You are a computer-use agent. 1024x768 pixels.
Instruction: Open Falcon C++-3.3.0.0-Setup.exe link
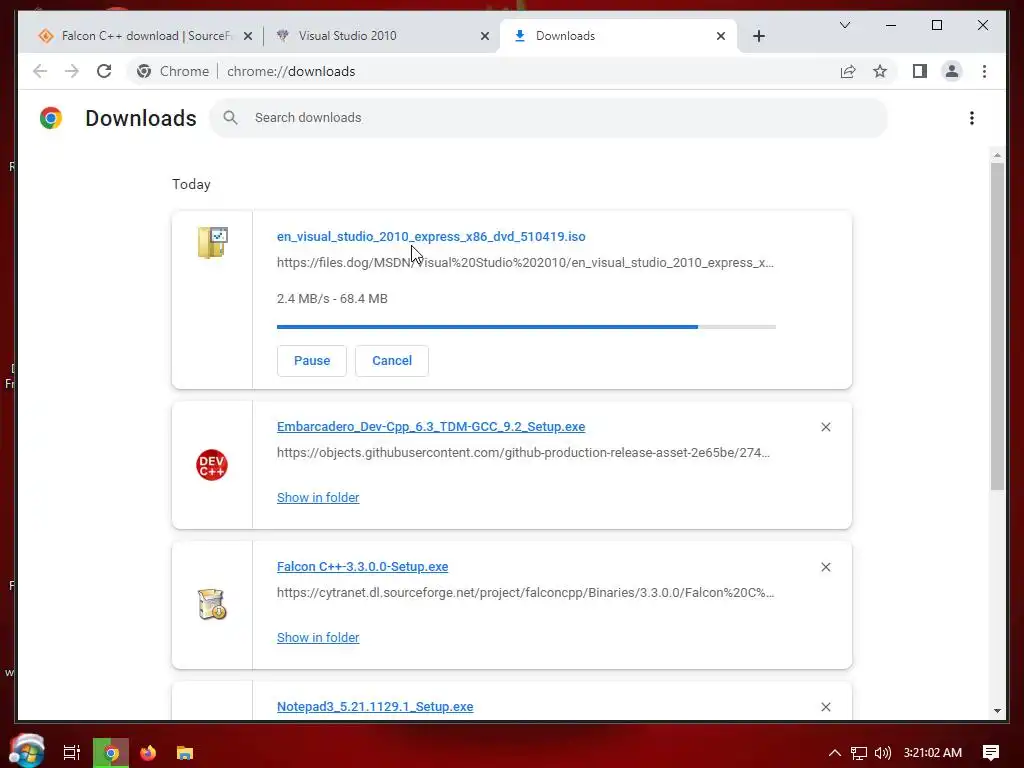pos(362,567)
